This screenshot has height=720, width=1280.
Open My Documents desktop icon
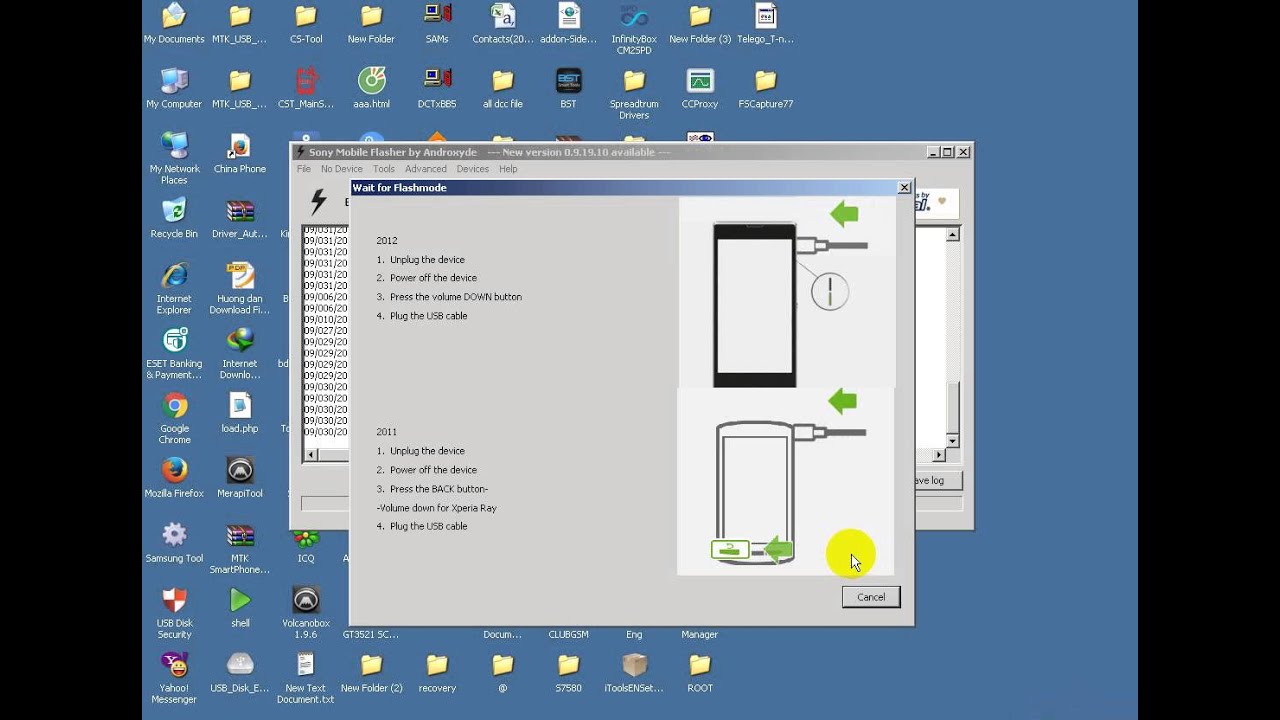click(x=174, y=24)
